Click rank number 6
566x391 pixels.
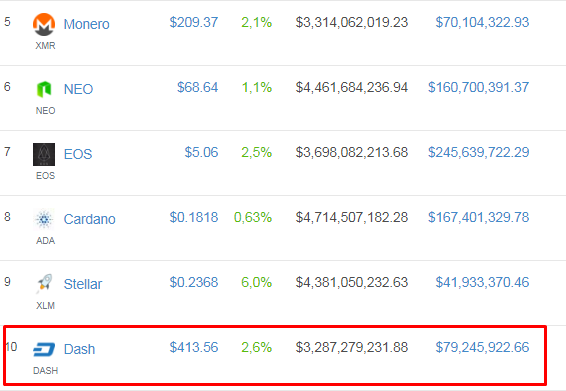click(x=7, y=87)
